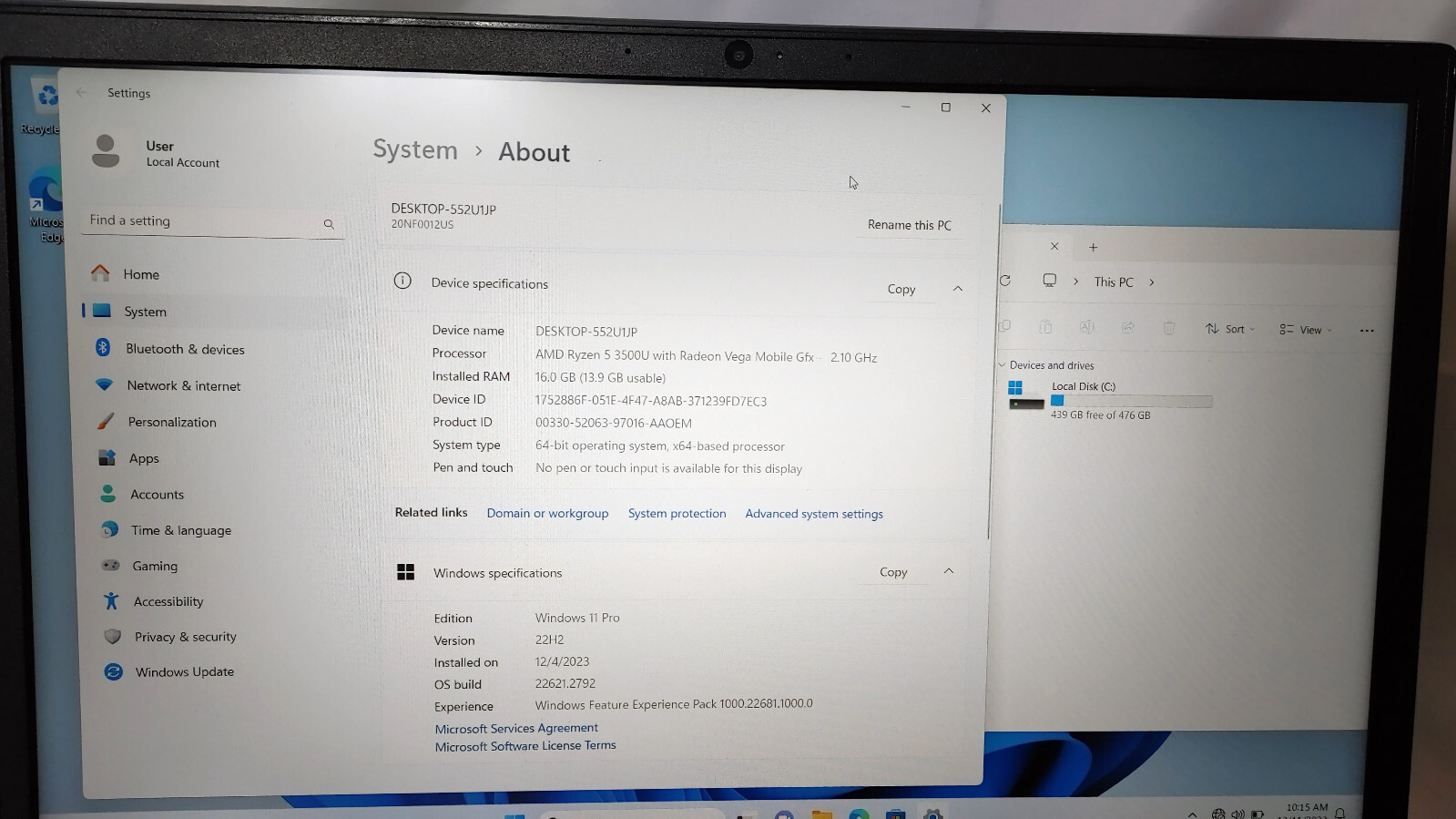This screenshot has height=819, width=1456.
Task: Click the search magnifier icon in Settings
Action: coord(329,224)
